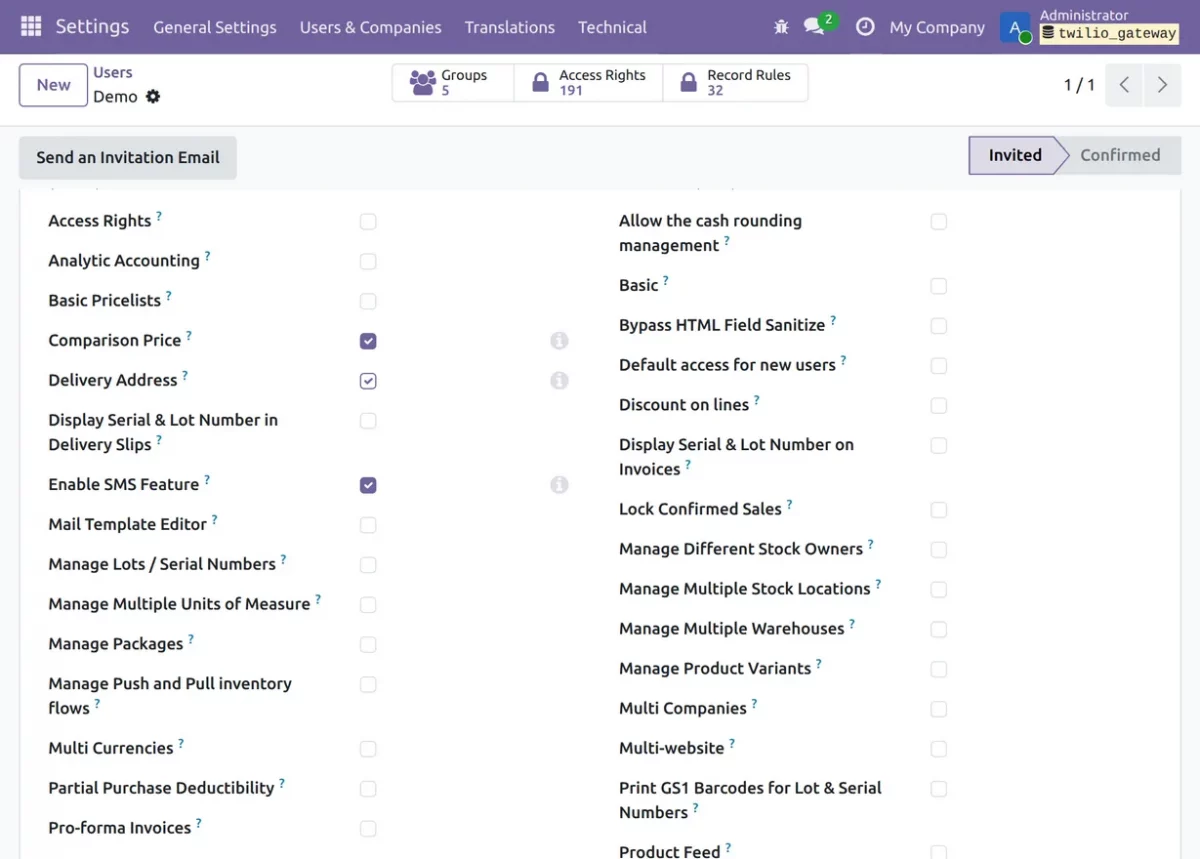The height and width of the screenshot is (859, 1200).
Task: Open the conversations messages icon
Action: 815,27
